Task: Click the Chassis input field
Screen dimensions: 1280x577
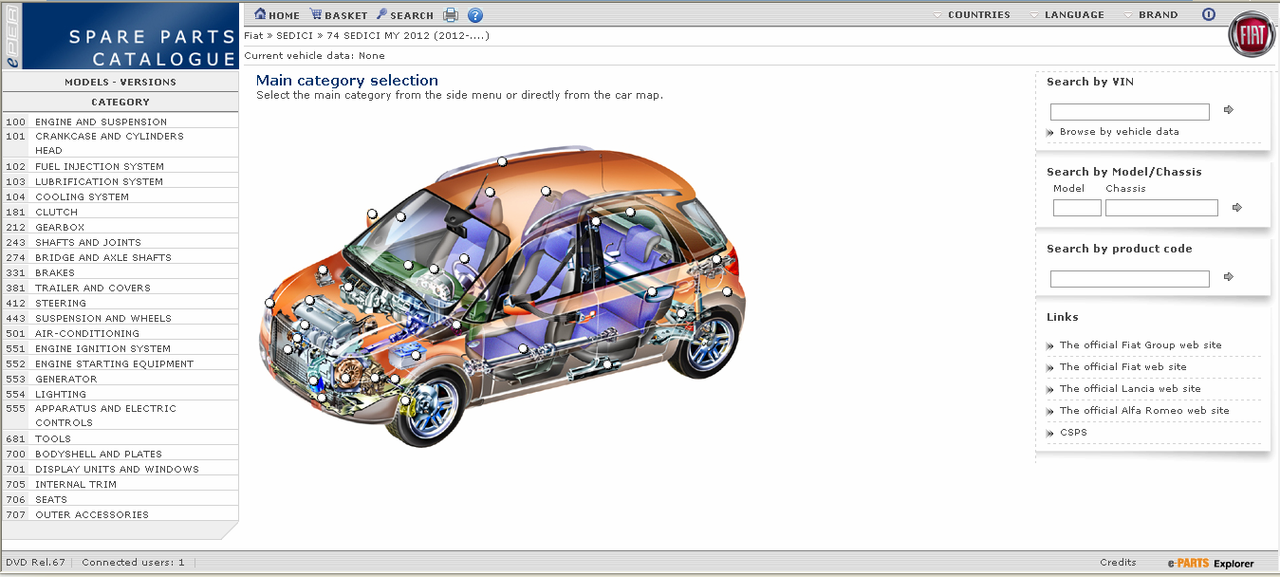Action: [x=1162, y=208]
